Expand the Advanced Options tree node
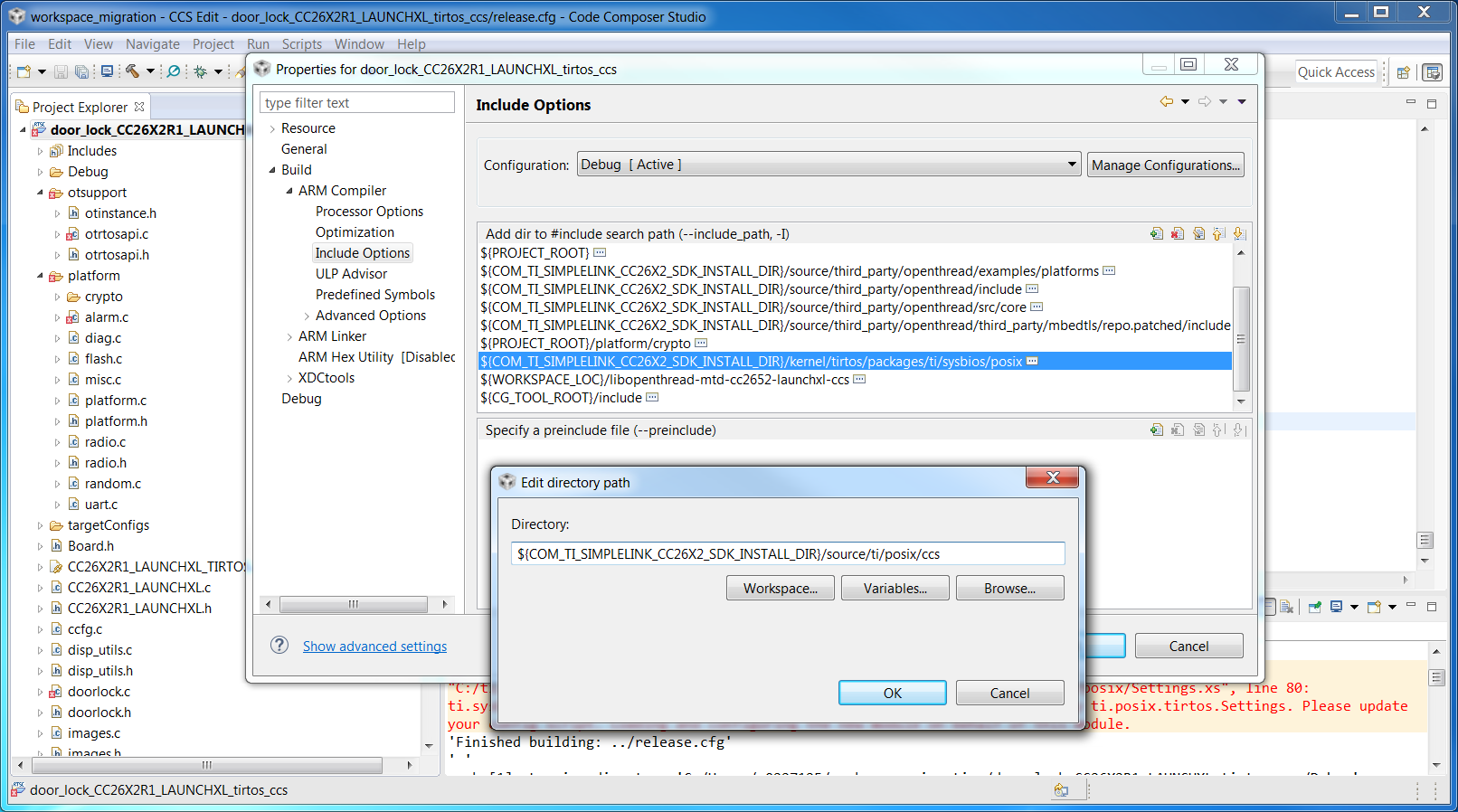This screenshot has width=1458, height=812. [x=307, y=316]
